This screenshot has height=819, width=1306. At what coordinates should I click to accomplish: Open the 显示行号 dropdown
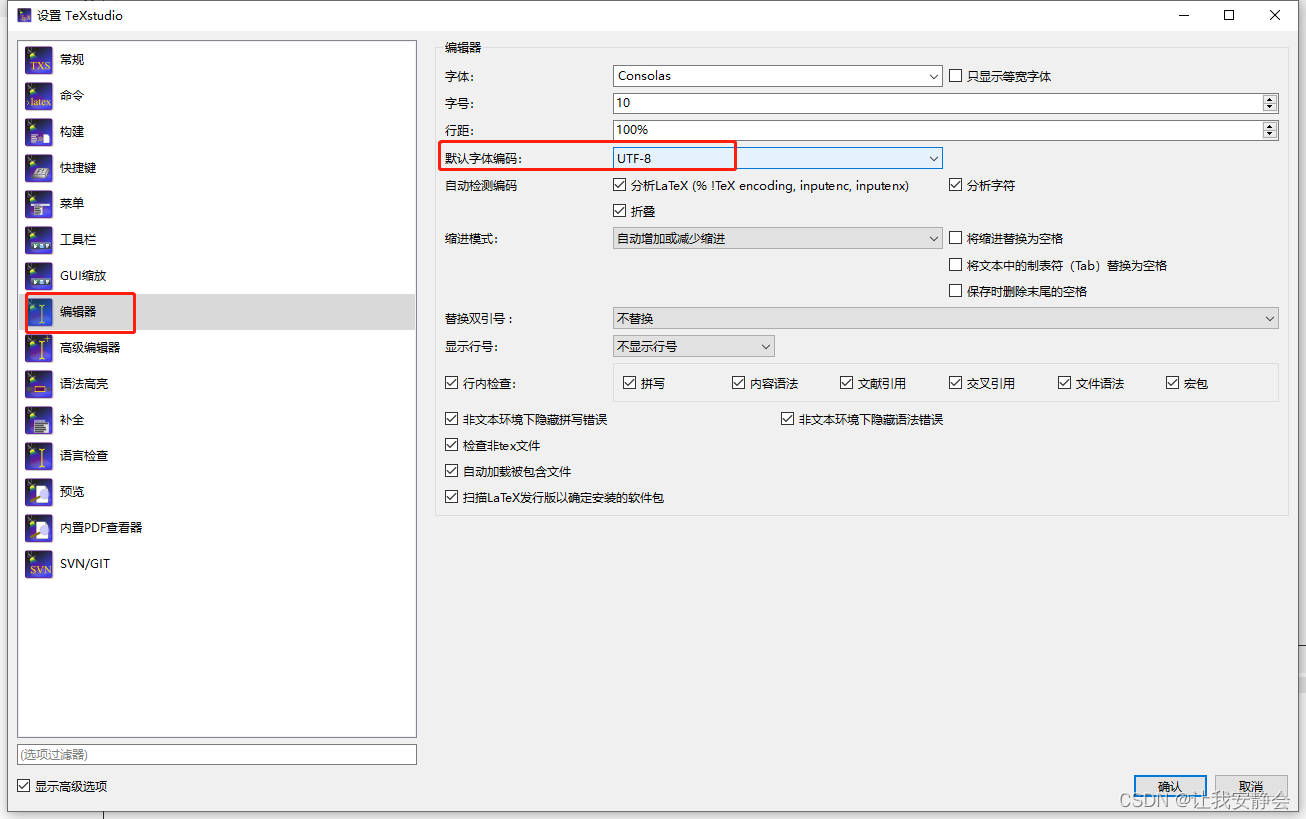(693, 346)
